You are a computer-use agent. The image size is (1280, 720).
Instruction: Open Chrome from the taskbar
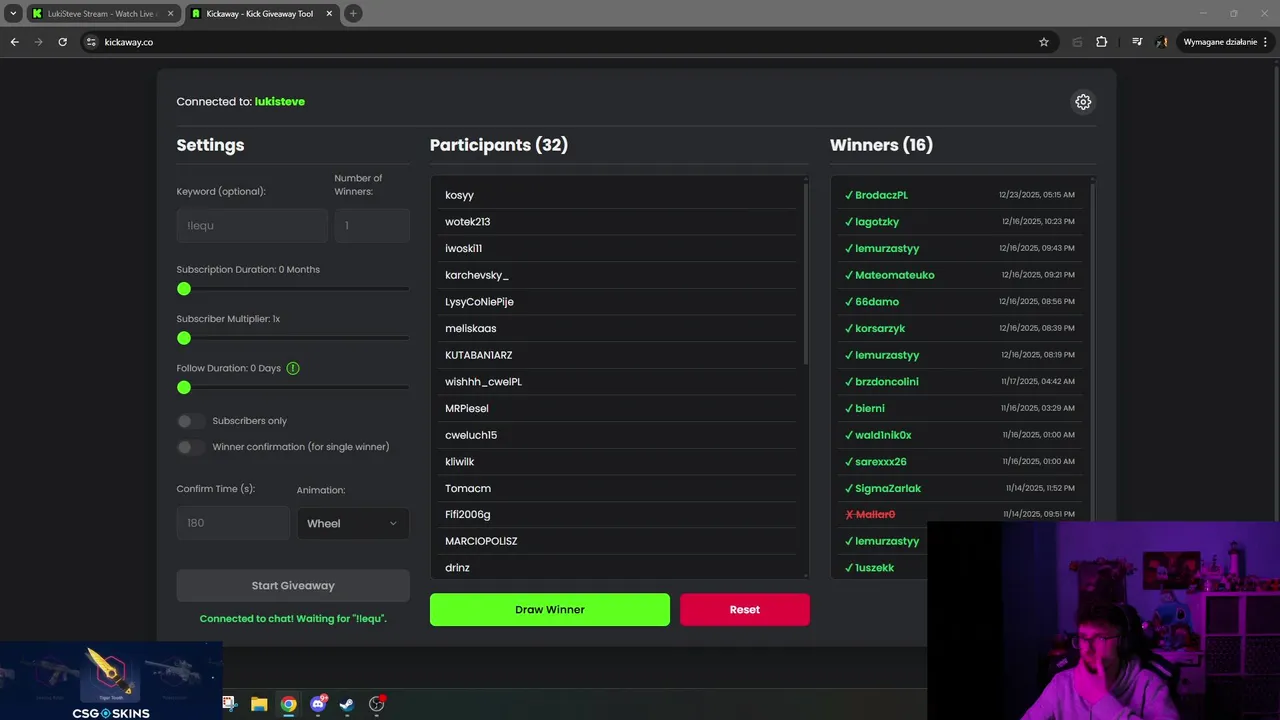288,704
